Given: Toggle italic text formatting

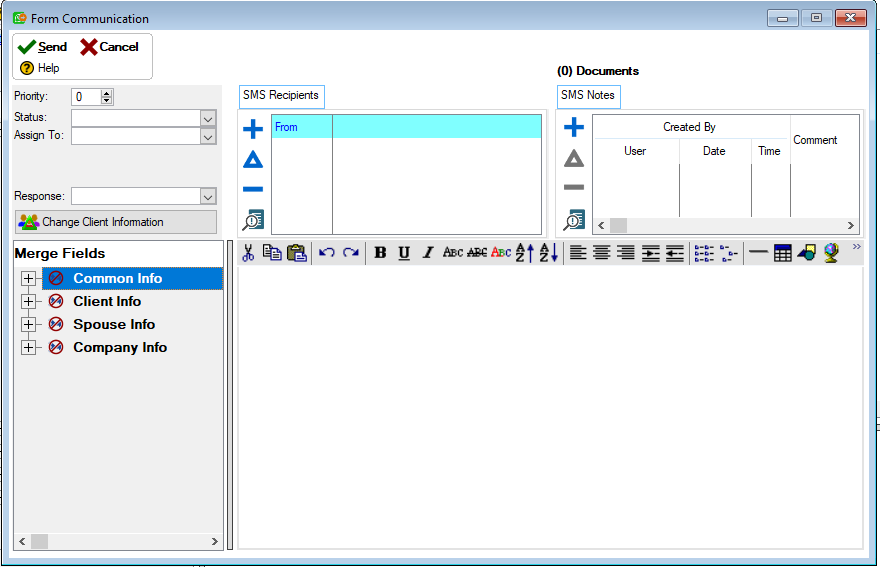Looking at the screenshot, I should (x=428, y=253).
